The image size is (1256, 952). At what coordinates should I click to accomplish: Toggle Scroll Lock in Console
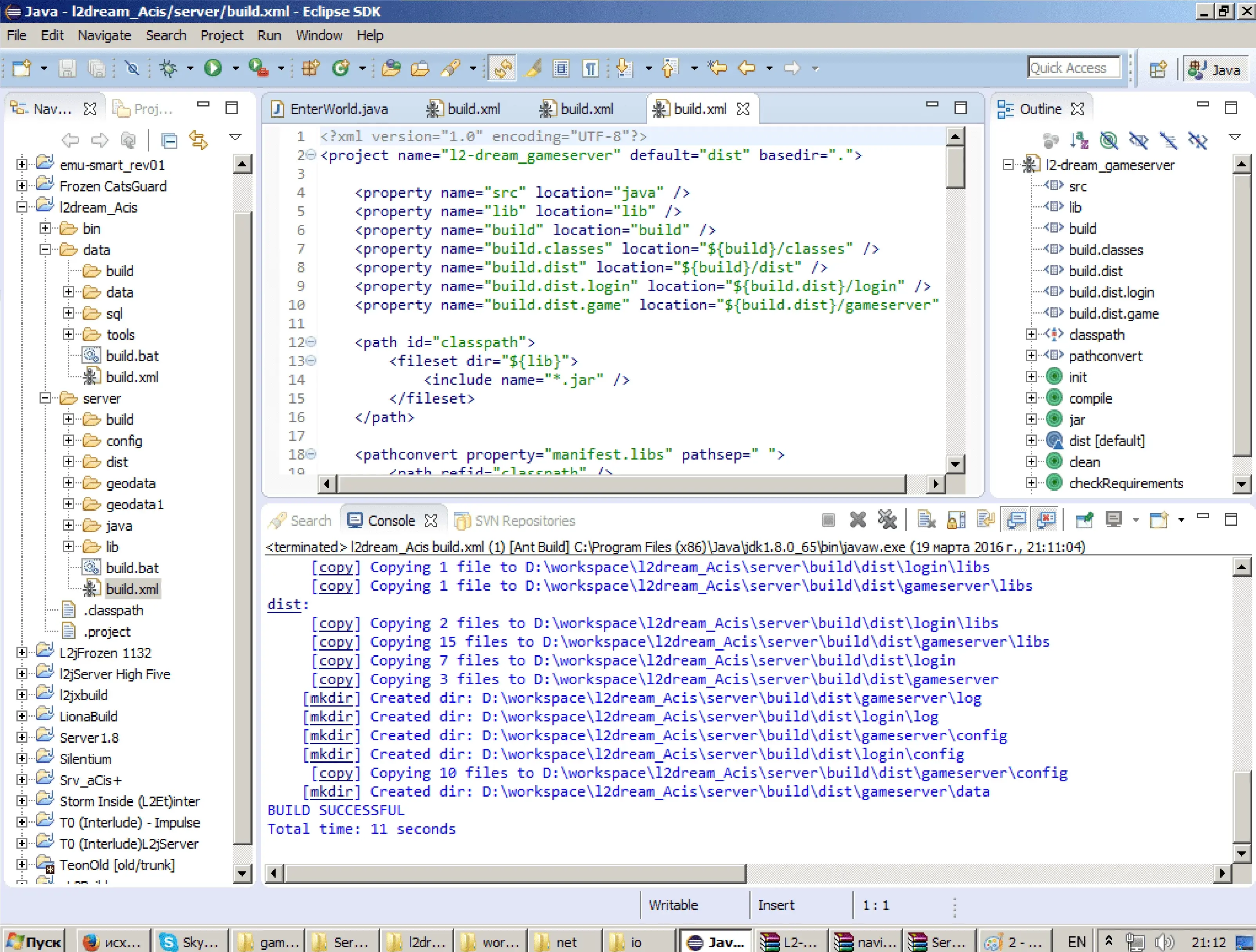pos(956,519)
